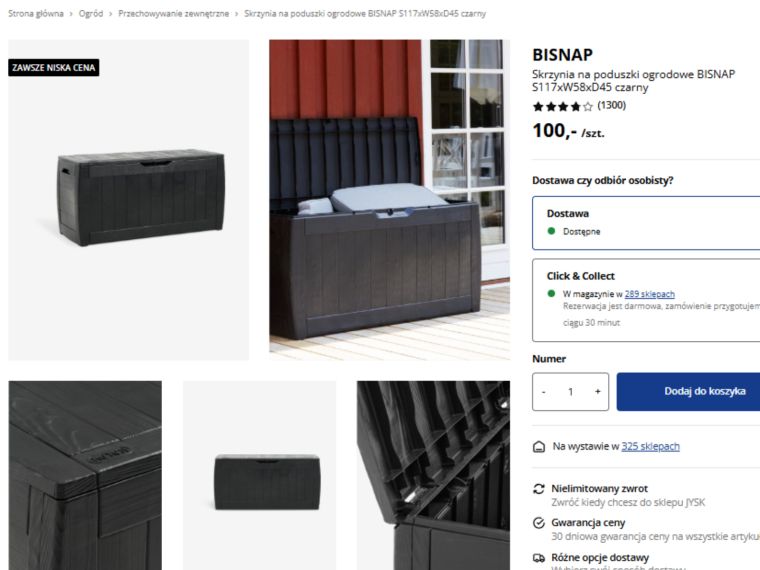Viewport: 760px width, 570px height.
Task: Click the 1300 reviews count
Action: 611,106
